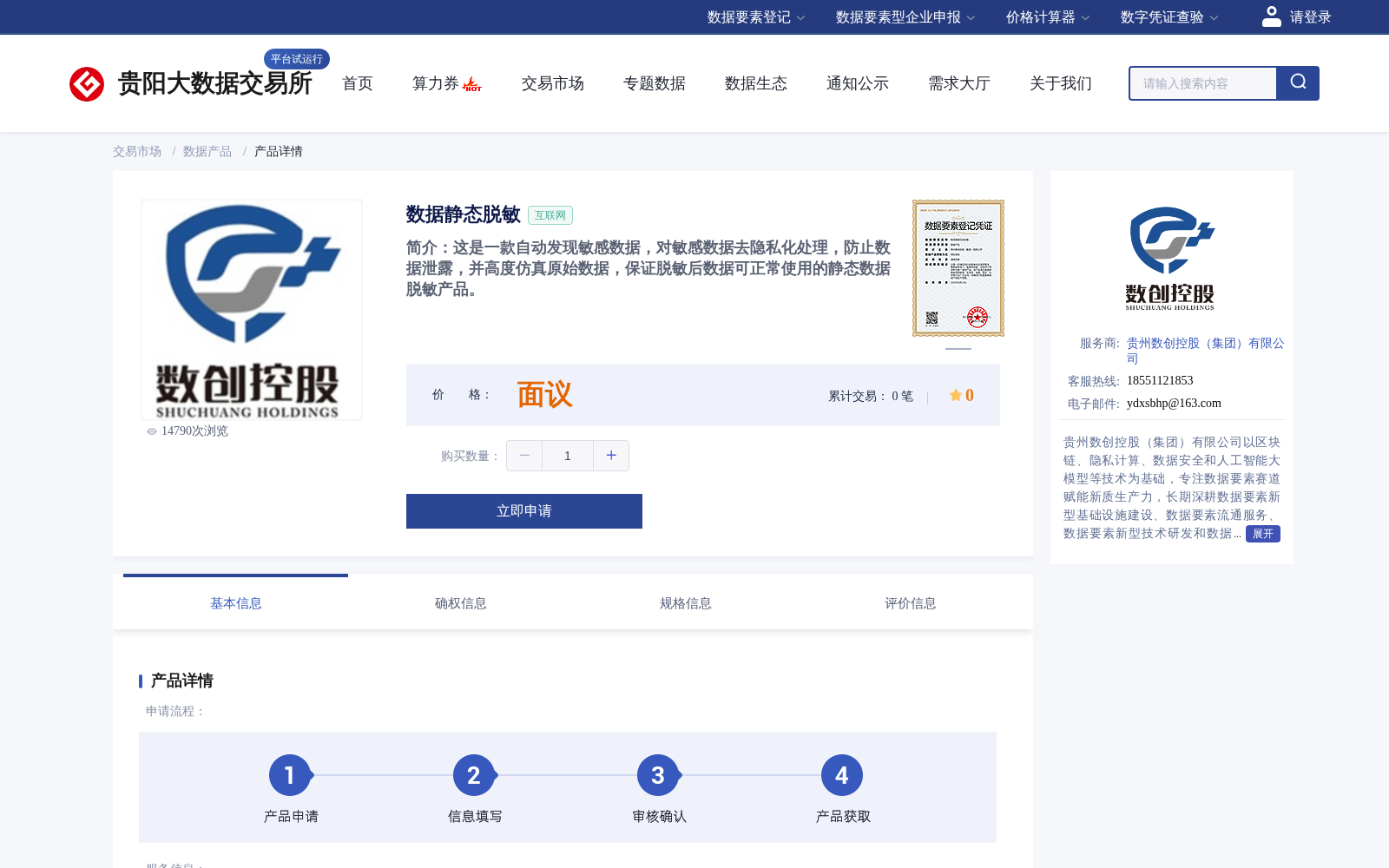
Task: Click 数据产品 breadcrumb link
Action: (207, 151)
